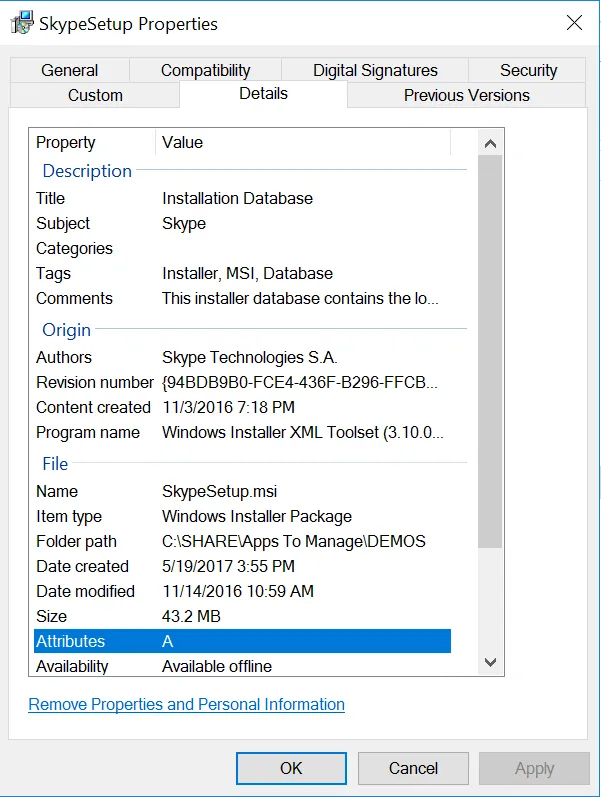Click the scroll down arrow
Image resolution: width=601 pixels, height=797 pixels.
click(490, 662)
